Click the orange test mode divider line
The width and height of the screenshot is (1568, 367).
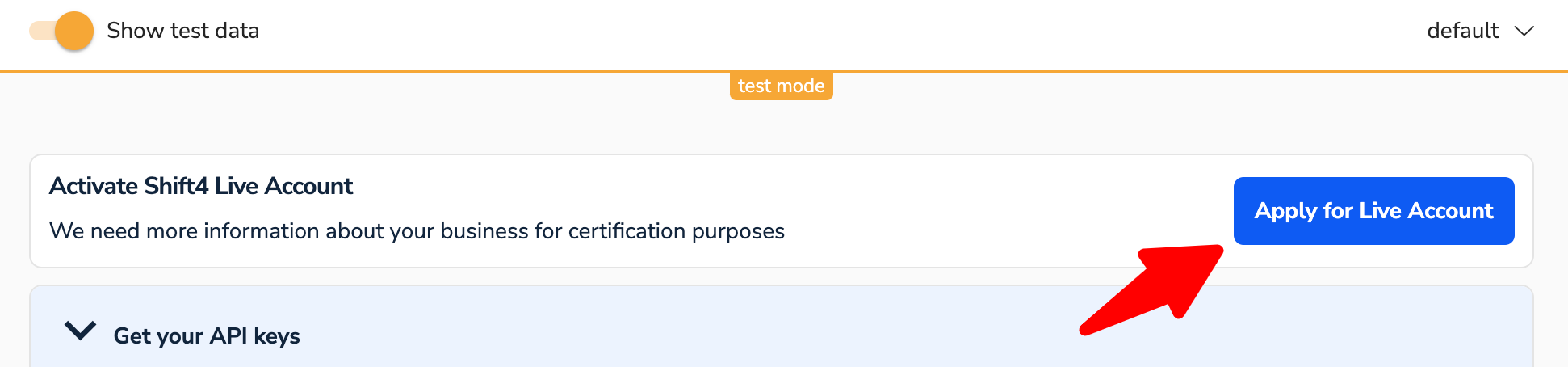point(404,71)
